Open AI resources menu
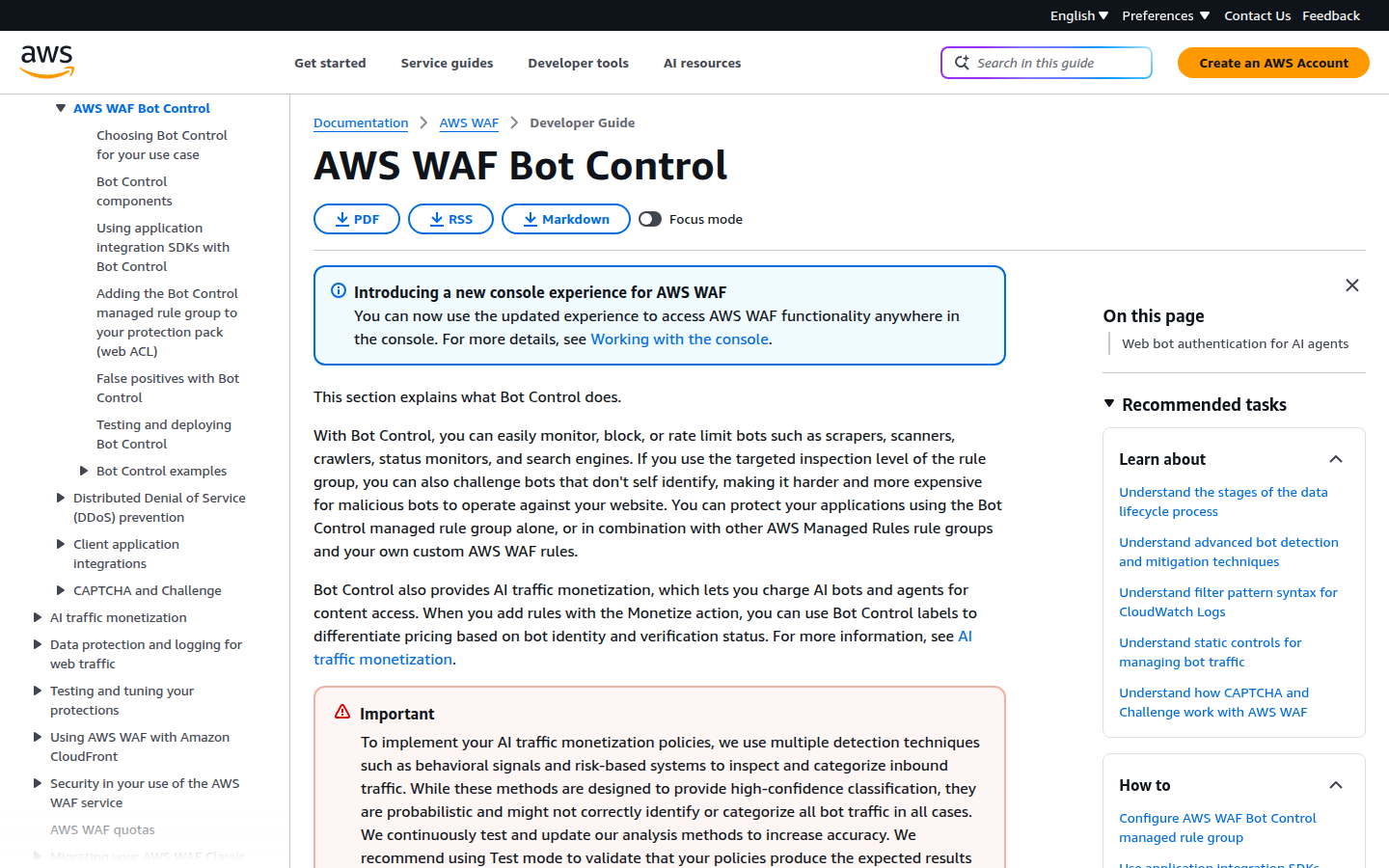Viewport: 1389px width, 868px height. (x=702, y=63)
